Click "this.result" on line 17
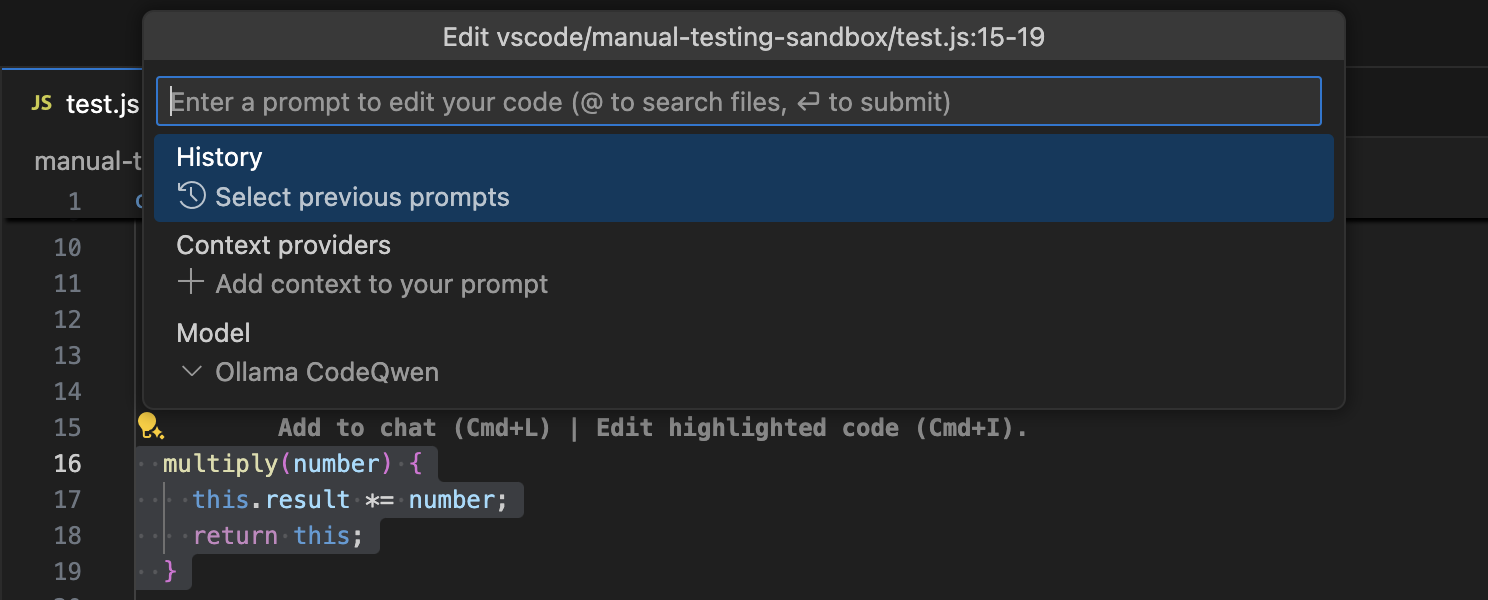Viewport: 1488px width, 600px height. pyautogui.click(x=271, y=500)
